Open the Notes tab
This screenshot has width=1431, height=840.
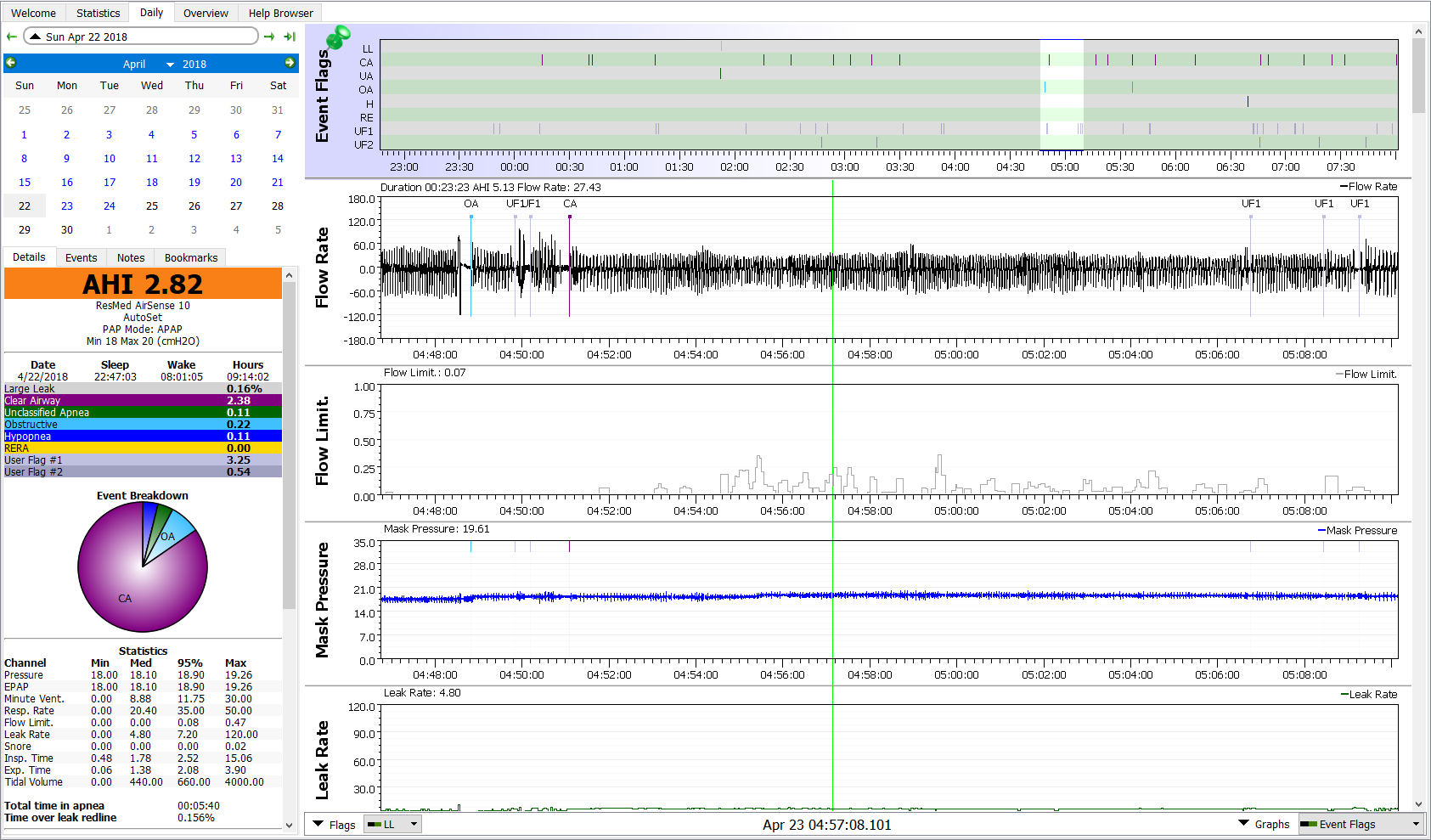(131, 257)
